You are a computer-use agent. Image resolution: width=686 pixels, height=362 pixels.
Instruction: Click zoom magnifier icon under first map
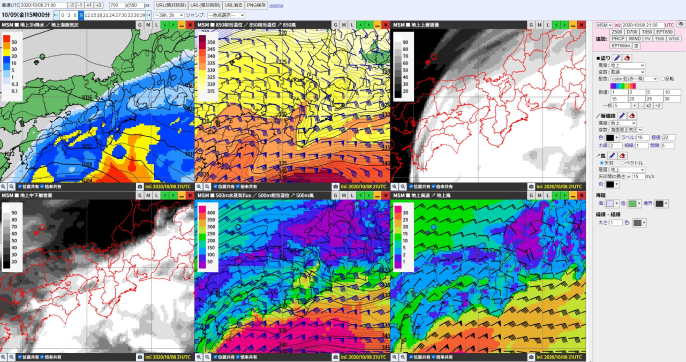(x=4, y=186)
